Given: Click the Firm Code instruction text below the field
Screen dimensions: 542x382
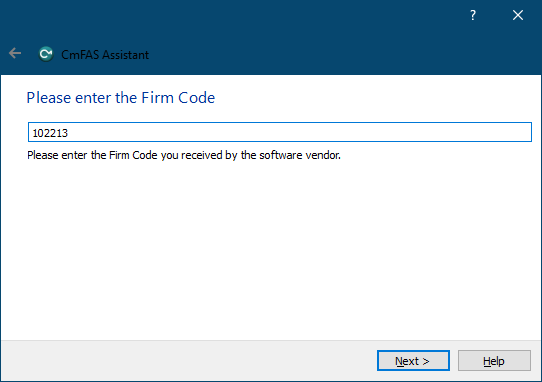Looking at the screenshot, I should [184, 155].
